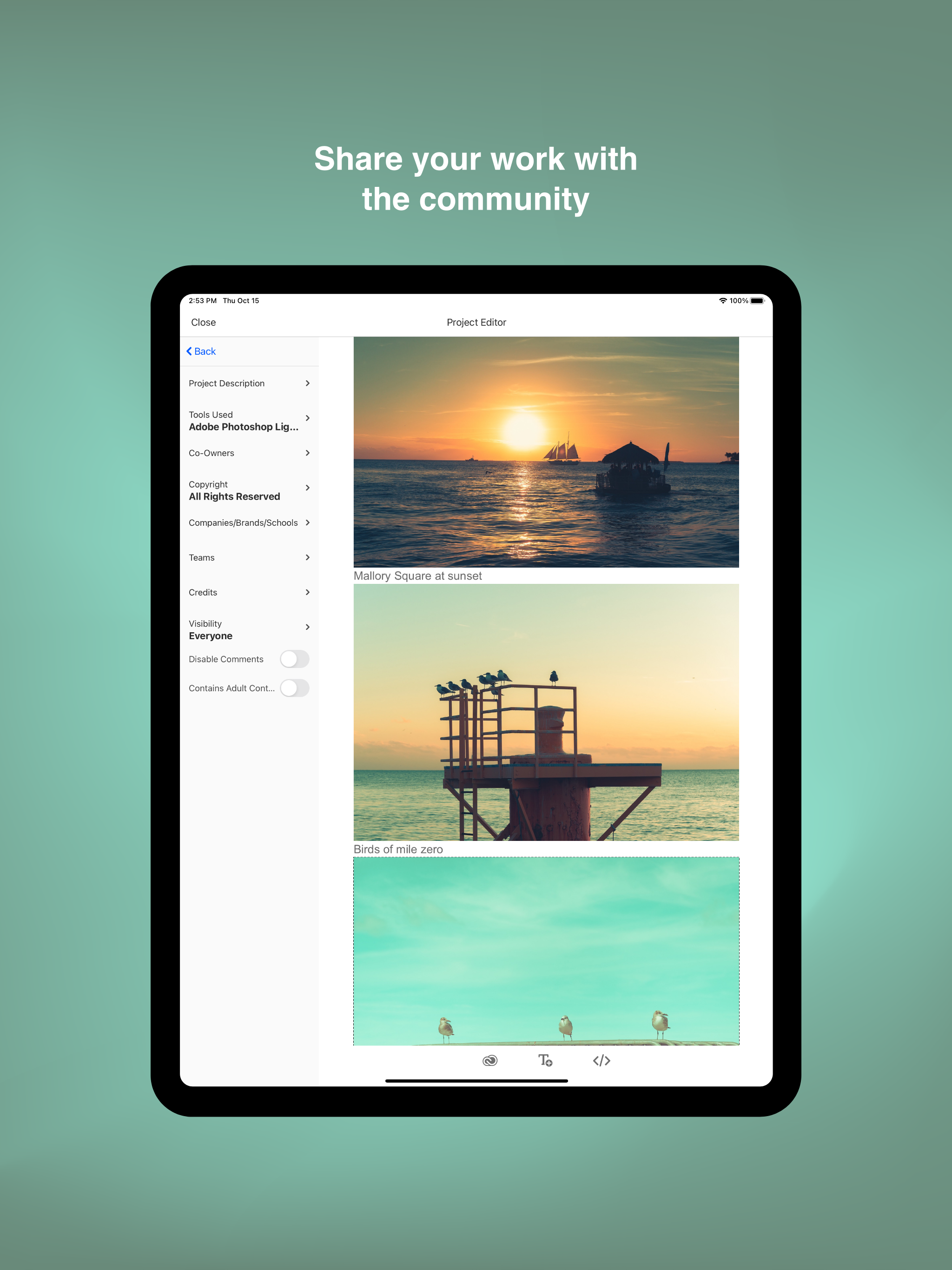Insert an embedded code block
The image size is (952, 1270).
point(601,1060)
